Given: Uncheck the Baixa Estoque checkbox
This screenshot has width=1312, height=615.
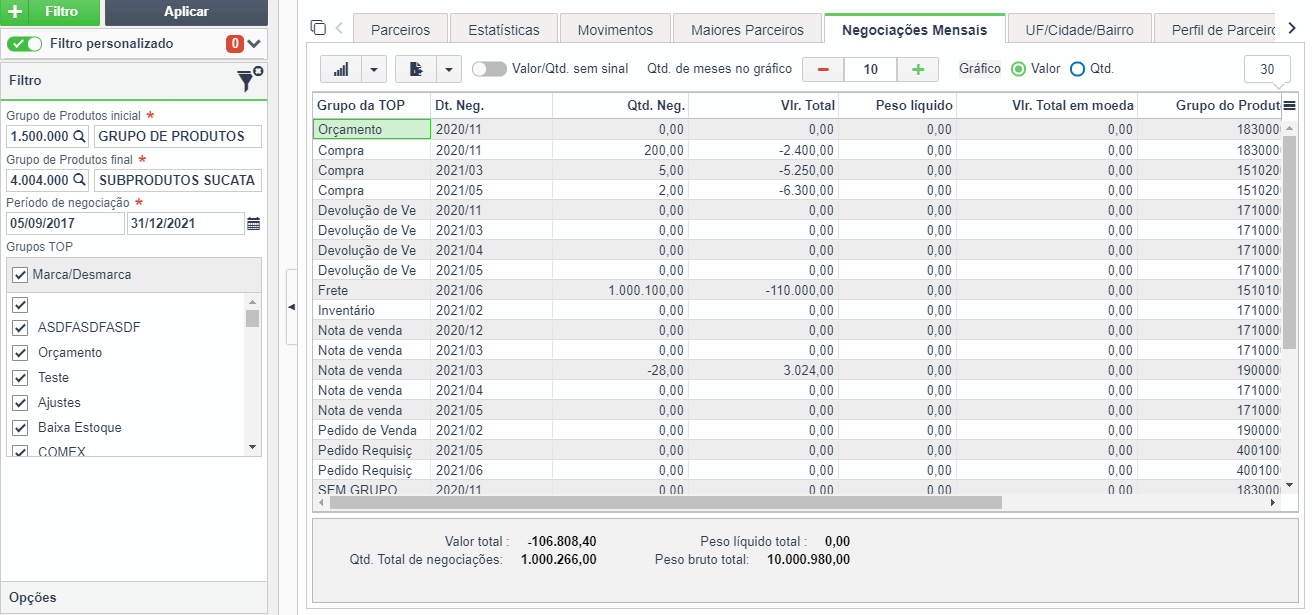Looking at the screenshot, I should [x=18, y=428].
